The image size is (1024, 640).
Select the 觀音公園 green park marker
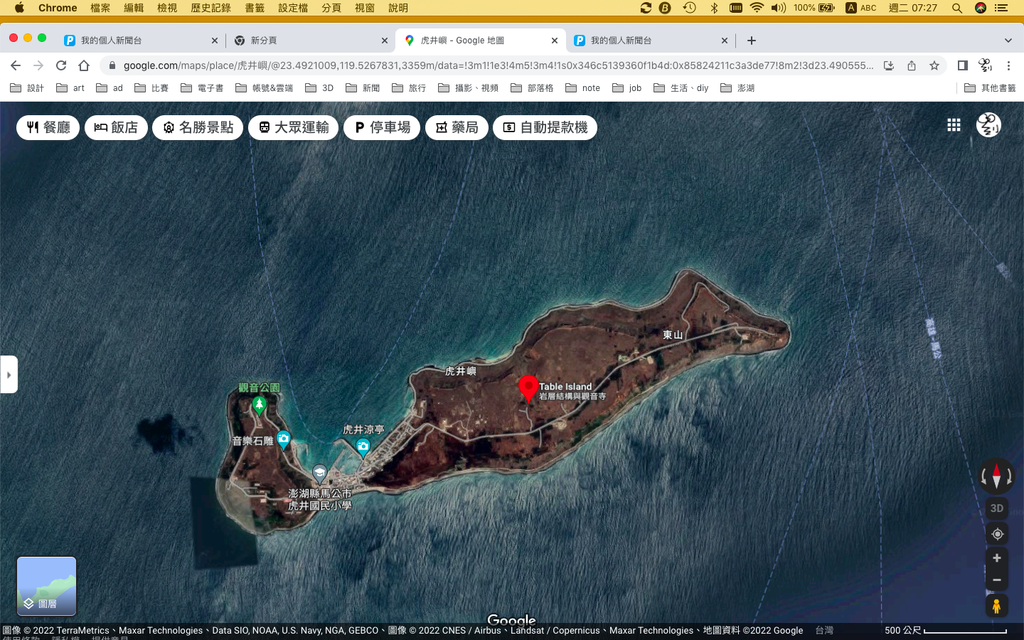259,404
